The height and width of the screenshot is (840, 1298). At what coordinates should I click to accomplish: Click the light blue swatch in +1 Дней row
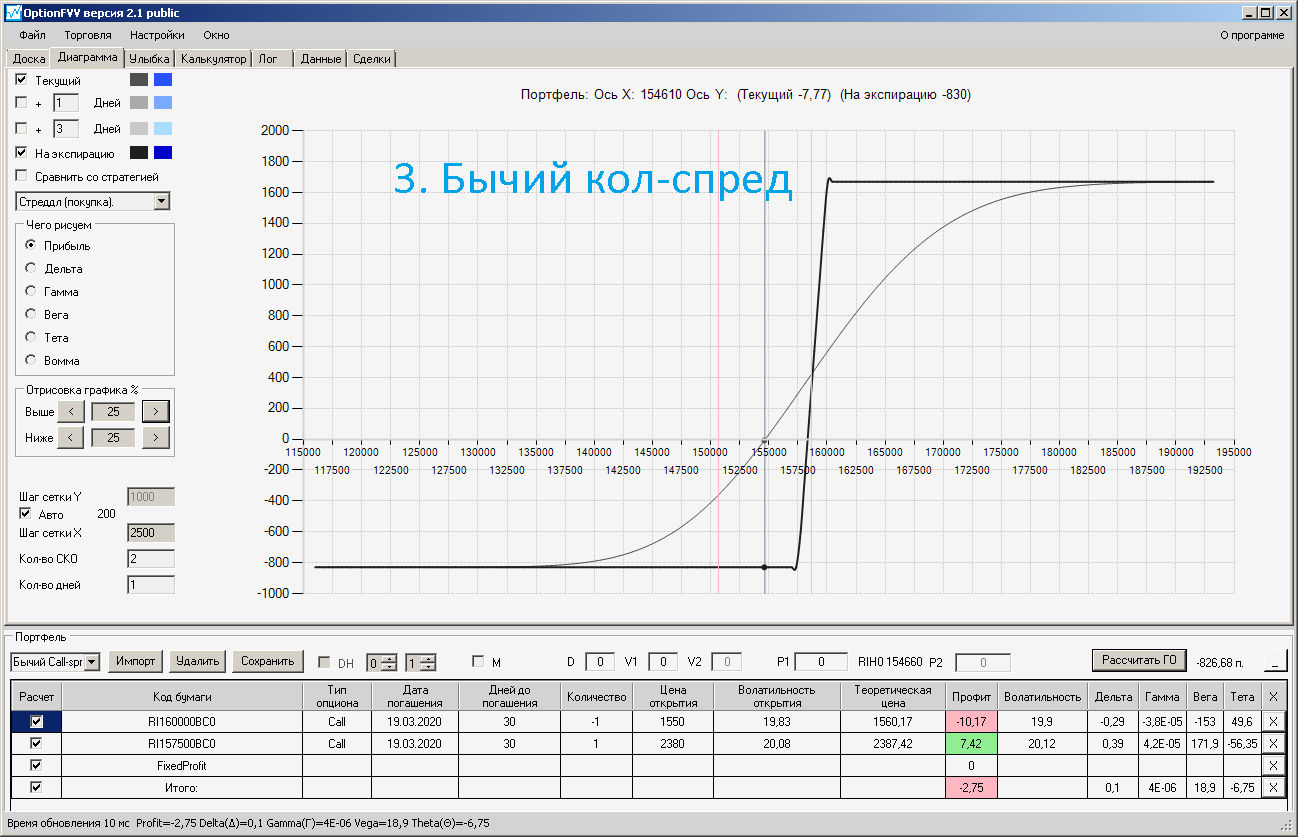pos(163,102)
